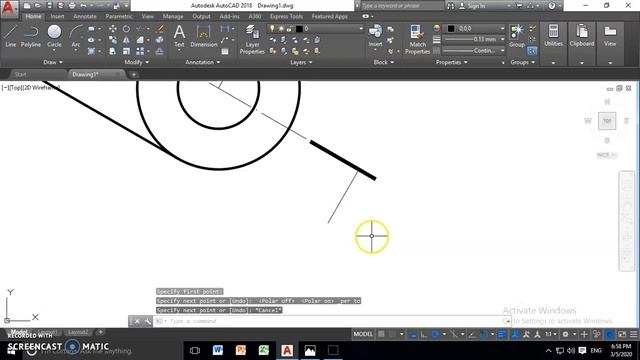Click the customization menu in status bar
The image size is (640, 360).
pos(633,334)
